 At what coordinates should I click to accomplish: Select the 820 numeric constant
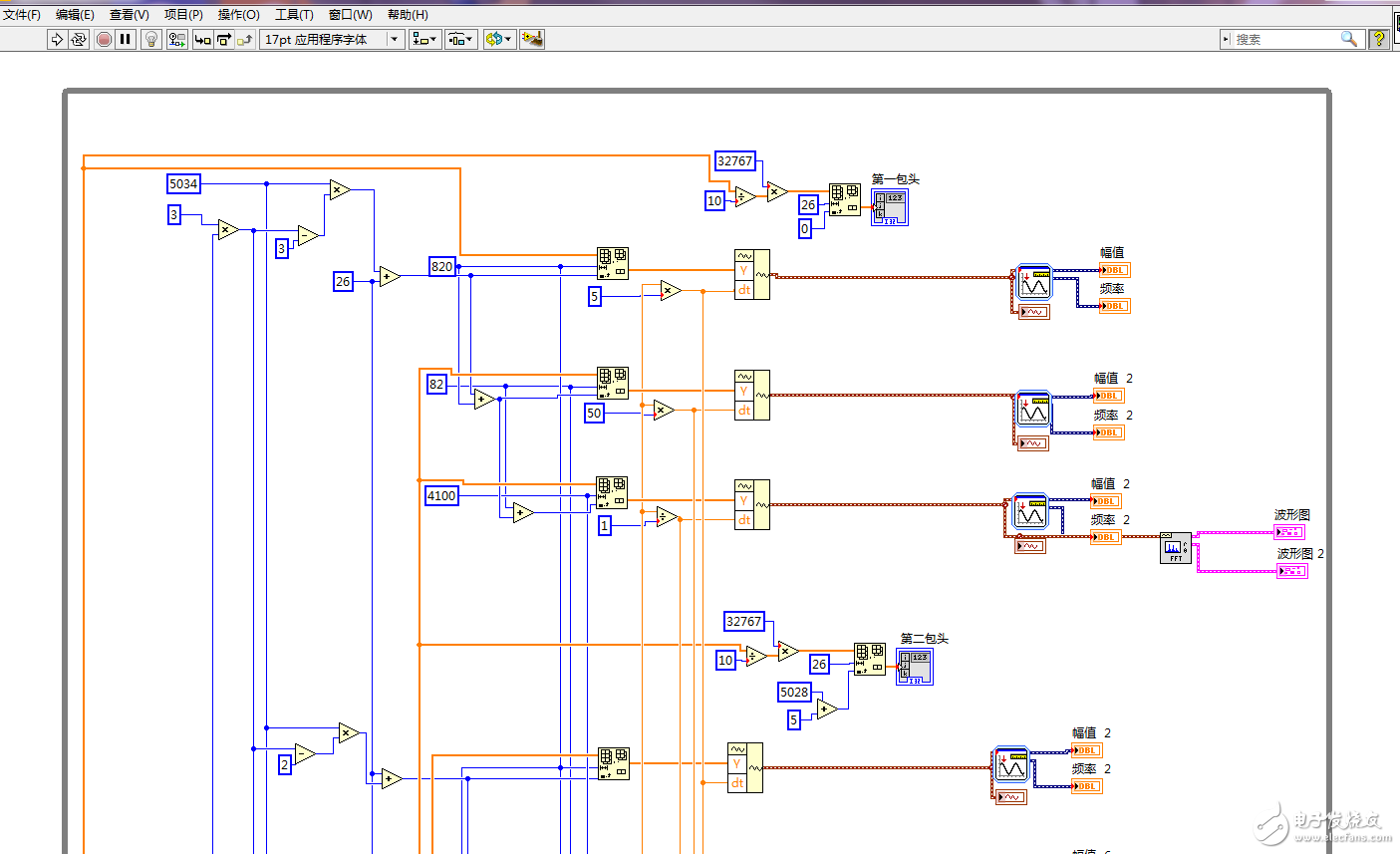[x=442, y=266]
